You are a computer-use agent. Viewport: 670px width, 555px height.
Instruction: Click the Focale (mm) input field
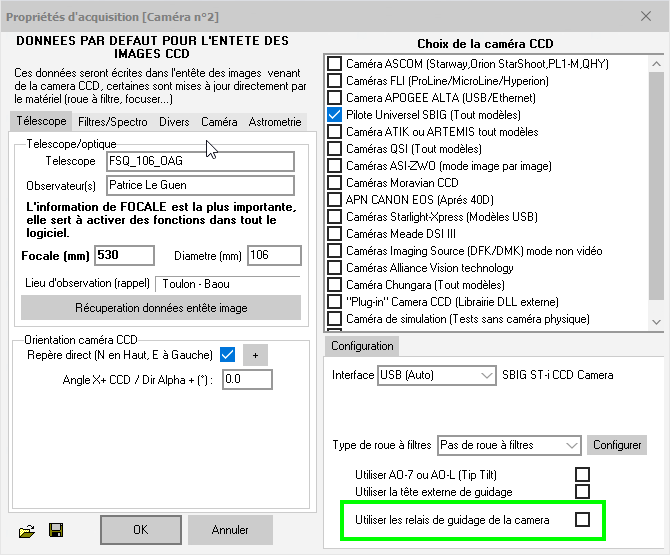124,255
